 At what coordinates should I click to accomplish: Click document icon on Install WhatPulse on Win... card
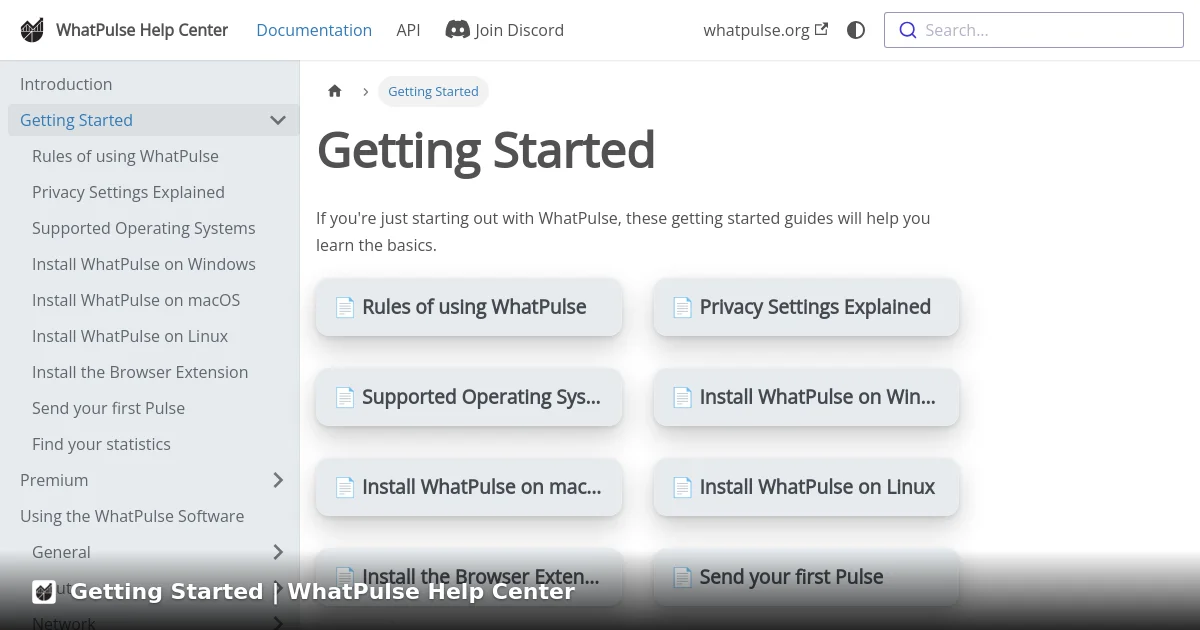tap(682, 397)
